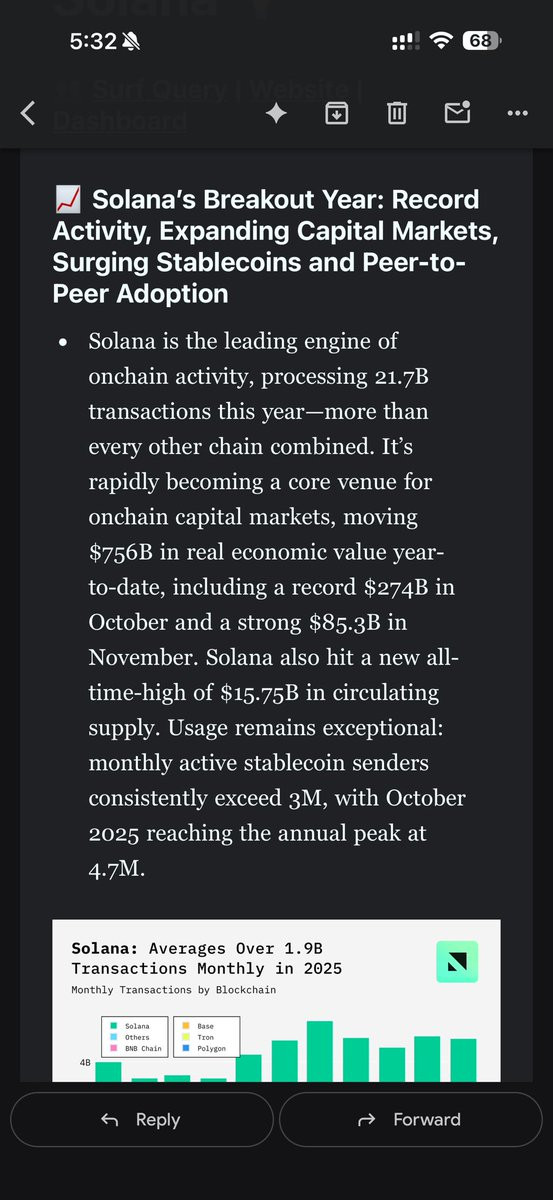Tap the sparkle summarize icon

click(x=276, y=114)
